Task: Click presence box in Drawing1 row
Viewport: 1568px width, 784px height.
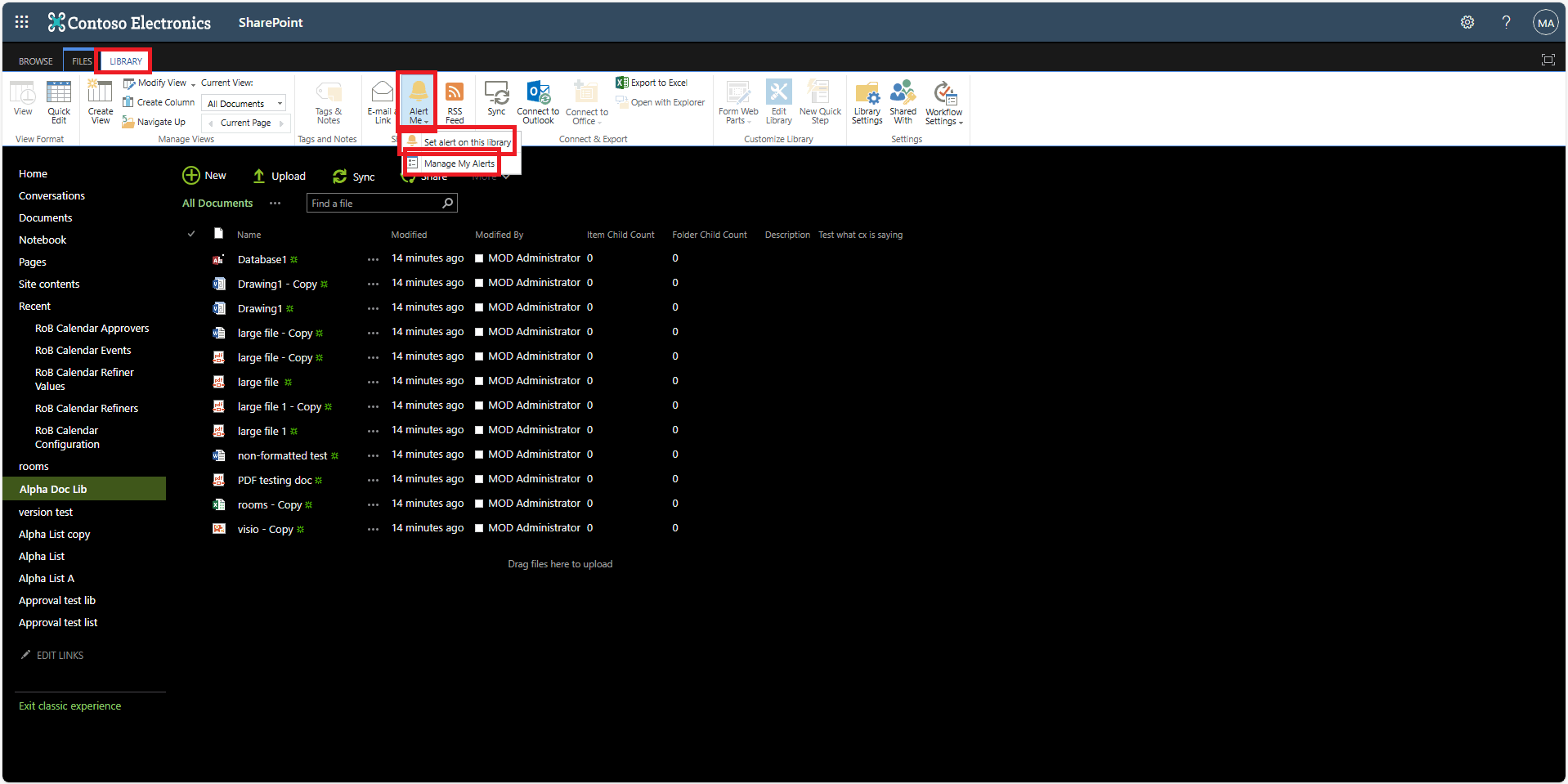Action: [x=479, y=307]
